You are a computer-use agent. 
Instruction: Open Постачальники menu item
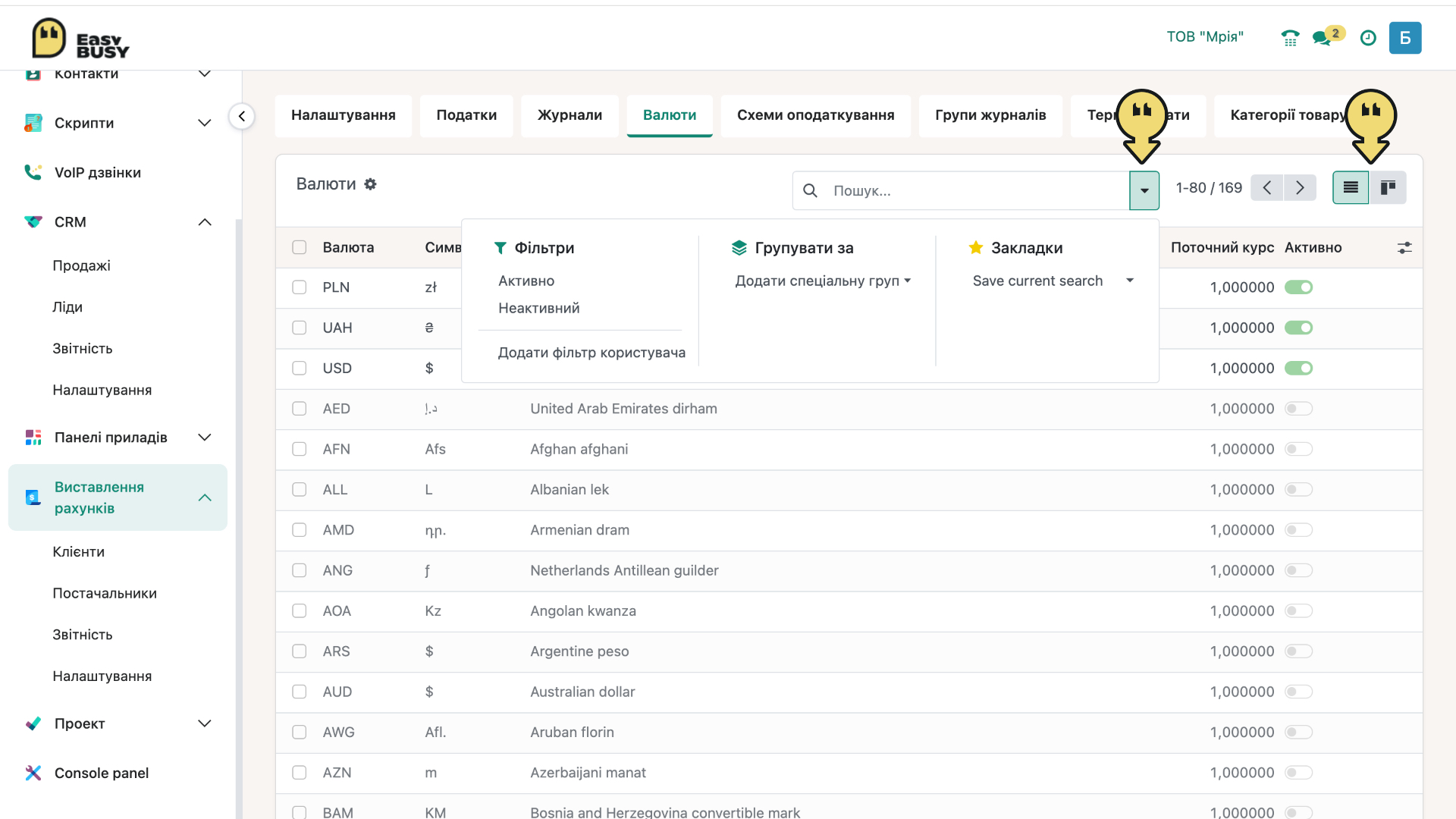(x=105, y=593)
